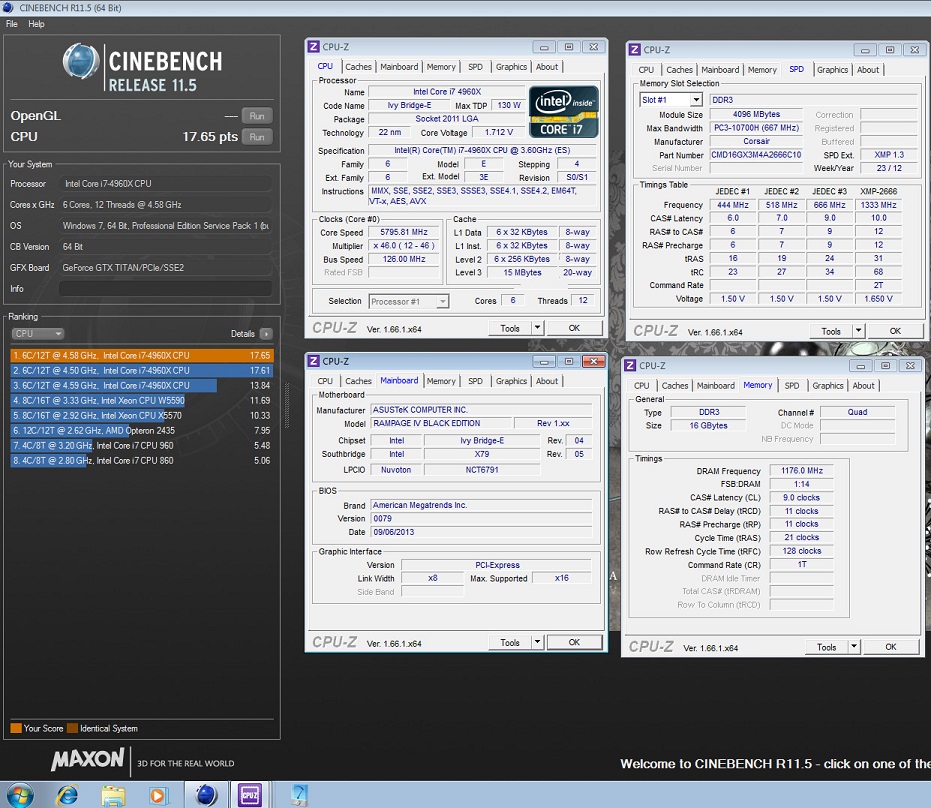The image size is (931, 808).
Task: Open Memory tab in top-left CPU-Z window
Action: tap(441, 67)
